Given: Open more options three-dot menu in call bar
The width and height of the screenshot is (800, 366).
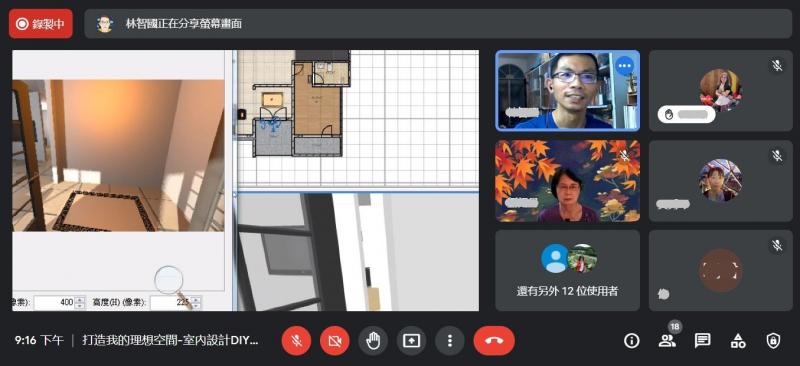Looking at the screenshot, I should pos(449,340).
